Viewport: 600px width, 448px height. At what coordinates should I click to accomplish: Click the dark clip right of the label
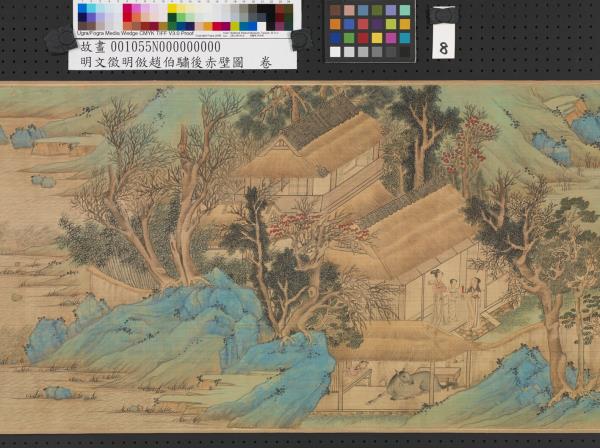point(298,39)
